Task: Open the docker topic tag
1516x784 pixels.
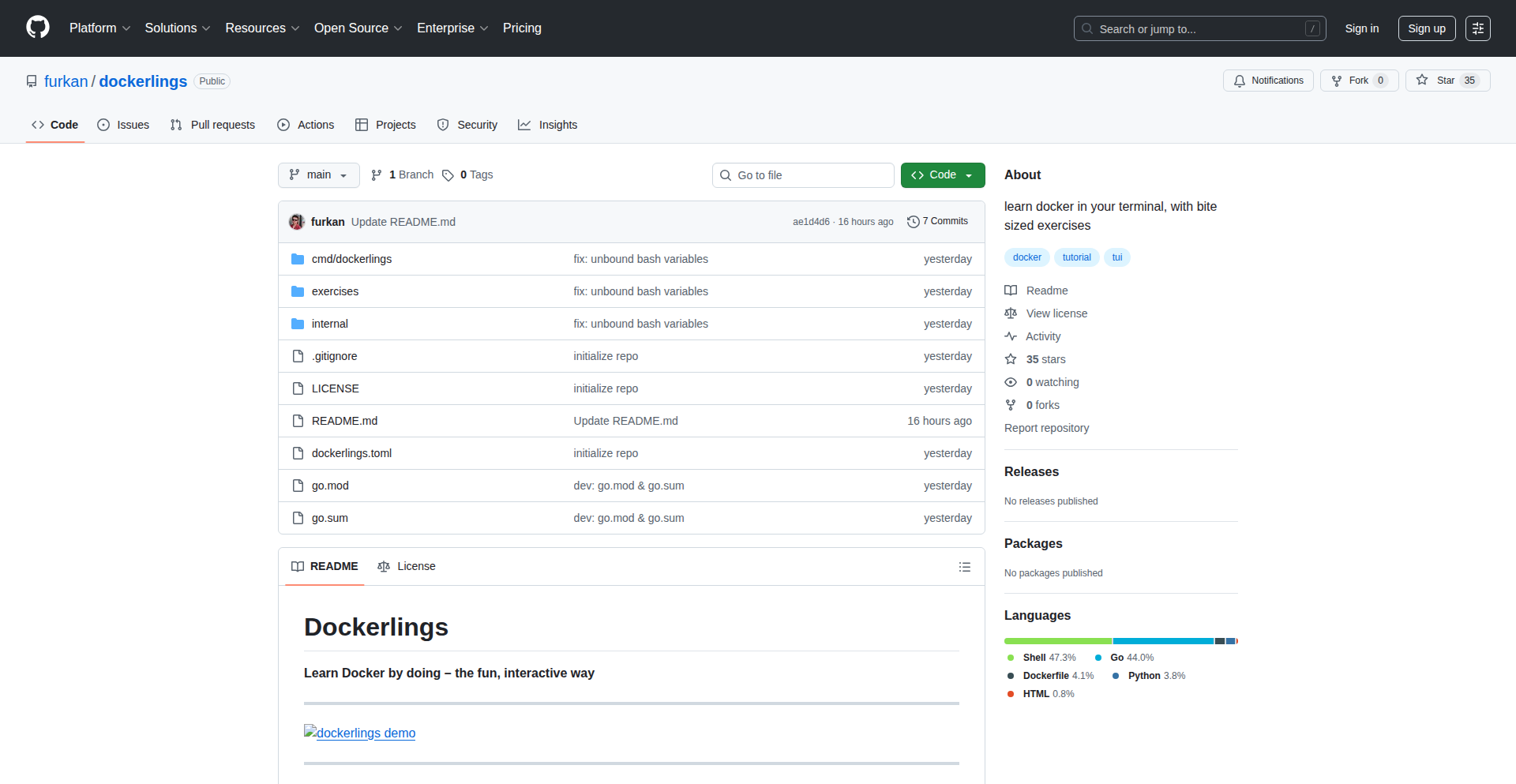Action: 1026,257
